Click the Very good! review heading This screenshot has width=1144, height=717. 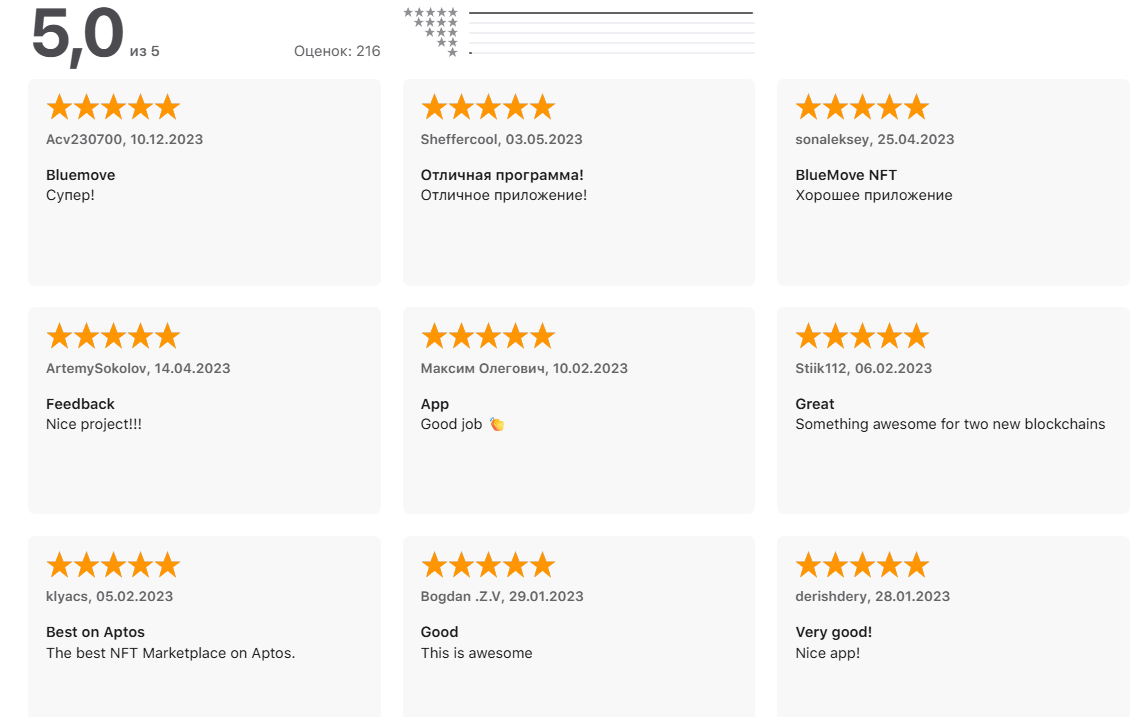pyautogui.click(x=834, y=632)
